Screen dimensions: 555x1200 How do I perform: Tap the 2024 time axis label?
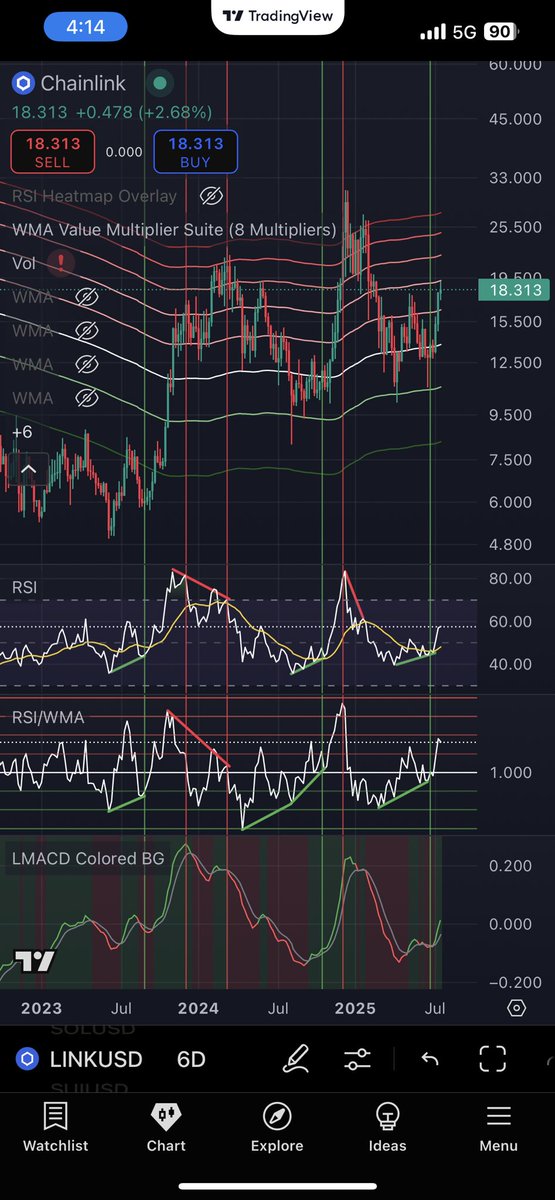pyautogui.click(x=198, y=1008)
